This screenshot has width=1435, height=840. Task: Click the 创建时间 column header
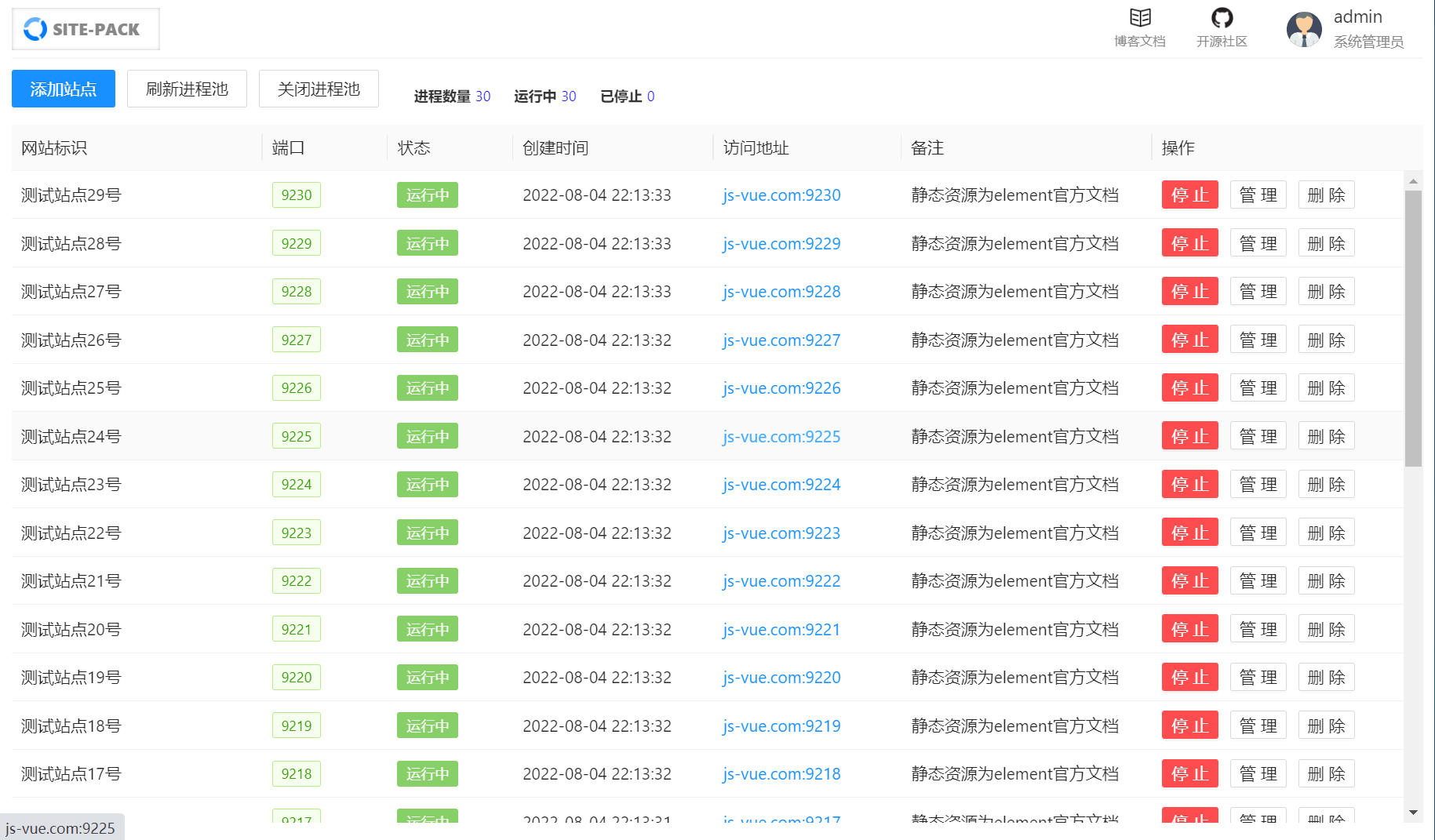pos(555,148)
